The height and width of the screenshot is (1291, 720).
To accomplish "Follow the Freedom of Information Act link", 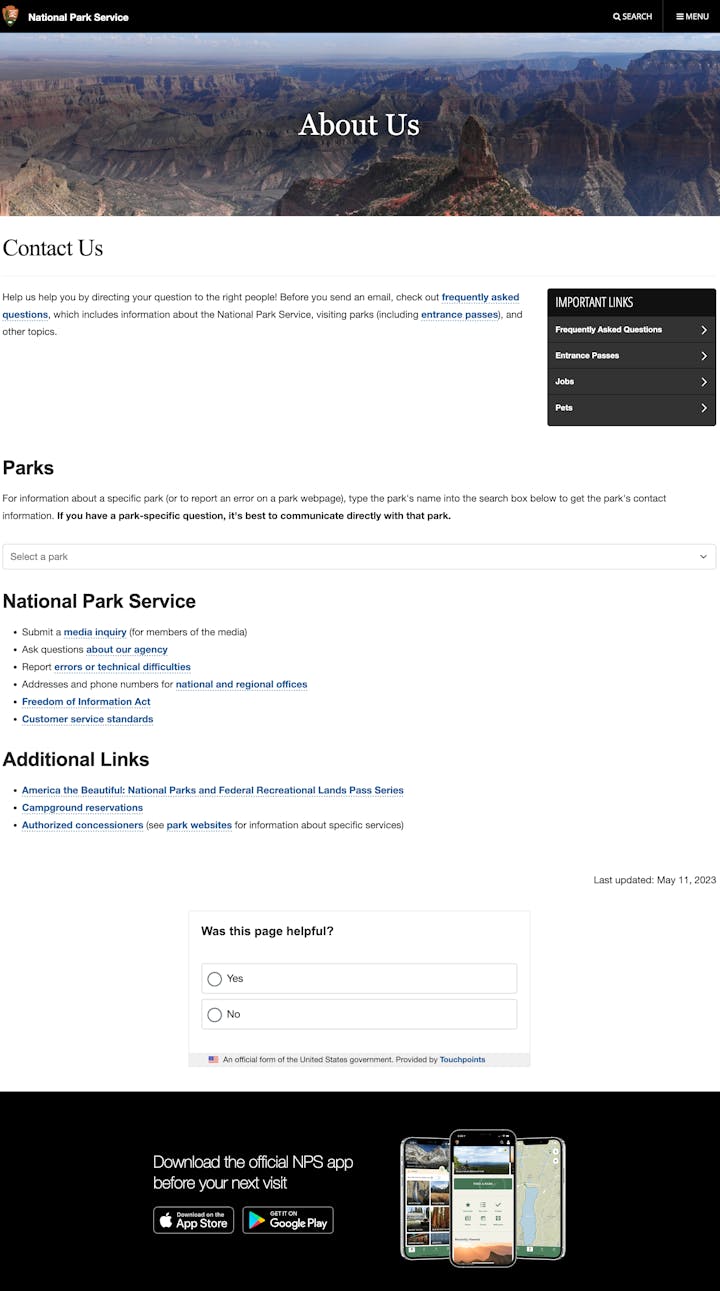I will coord(86,702).
